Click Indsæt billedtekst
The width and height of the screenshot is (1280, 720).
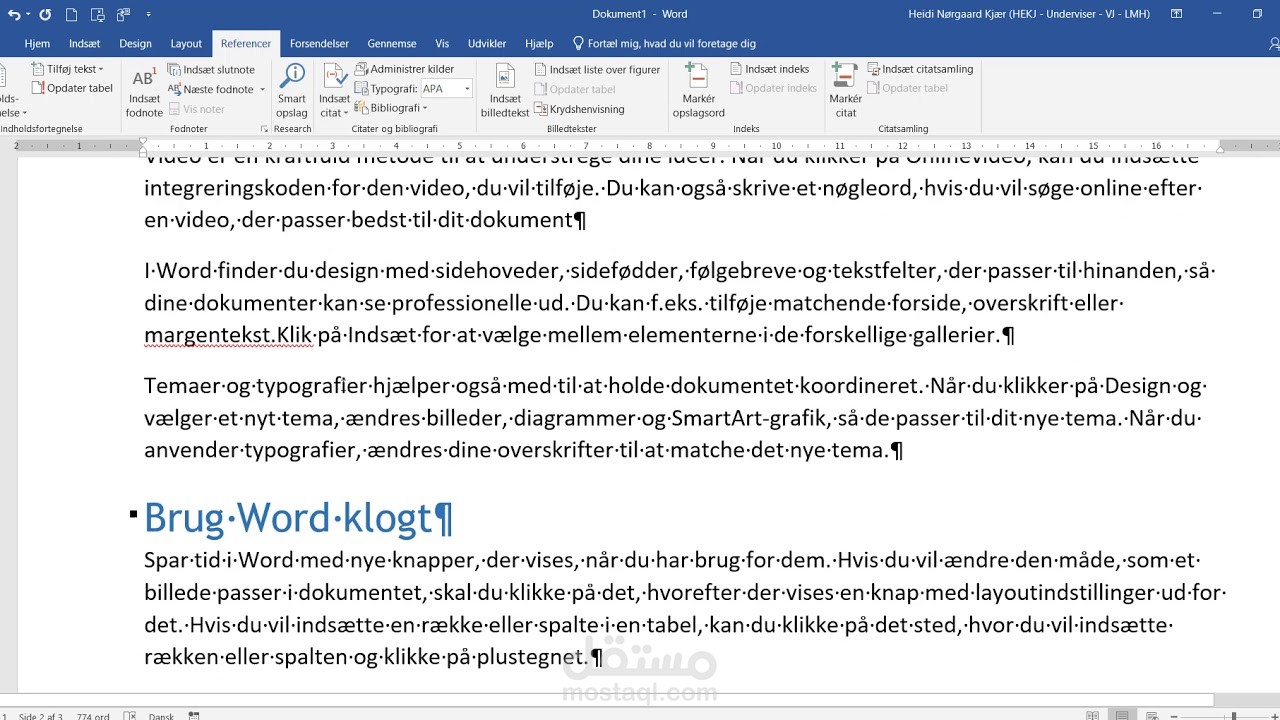coord(505,90)
